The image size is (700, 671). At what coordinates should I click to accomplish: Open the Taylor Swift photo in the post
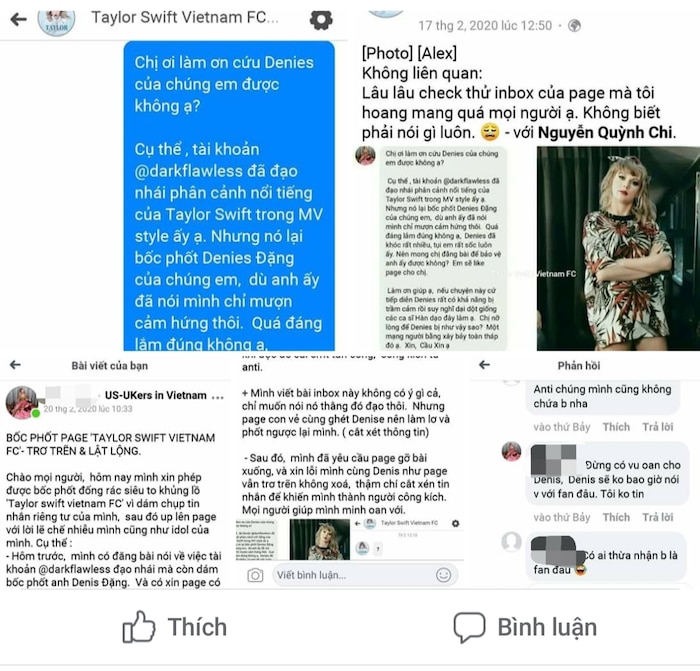point(618,248)
